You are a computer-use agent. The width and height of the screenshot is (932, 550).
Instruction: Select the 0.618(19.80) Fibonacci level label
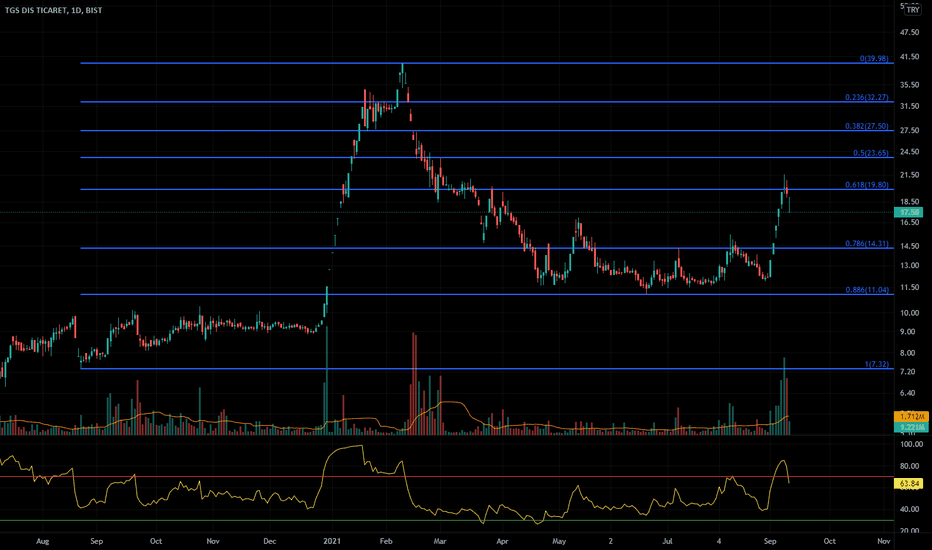pos(867,185)
